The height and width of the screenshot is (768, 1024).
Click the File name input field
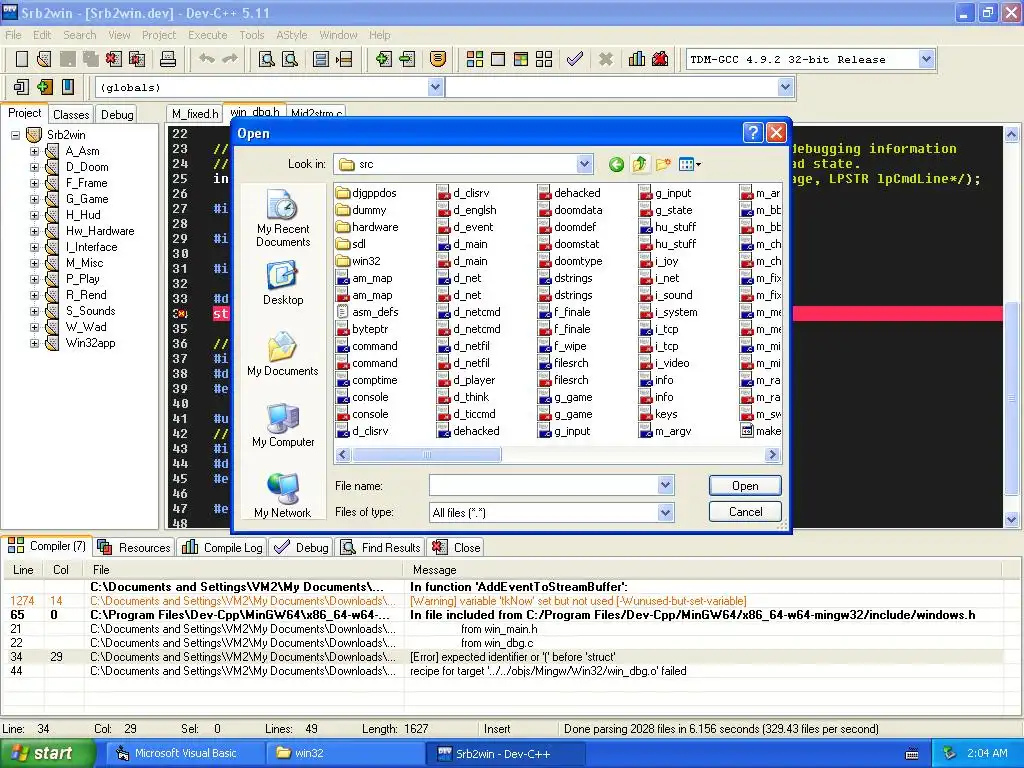(543, 485)
